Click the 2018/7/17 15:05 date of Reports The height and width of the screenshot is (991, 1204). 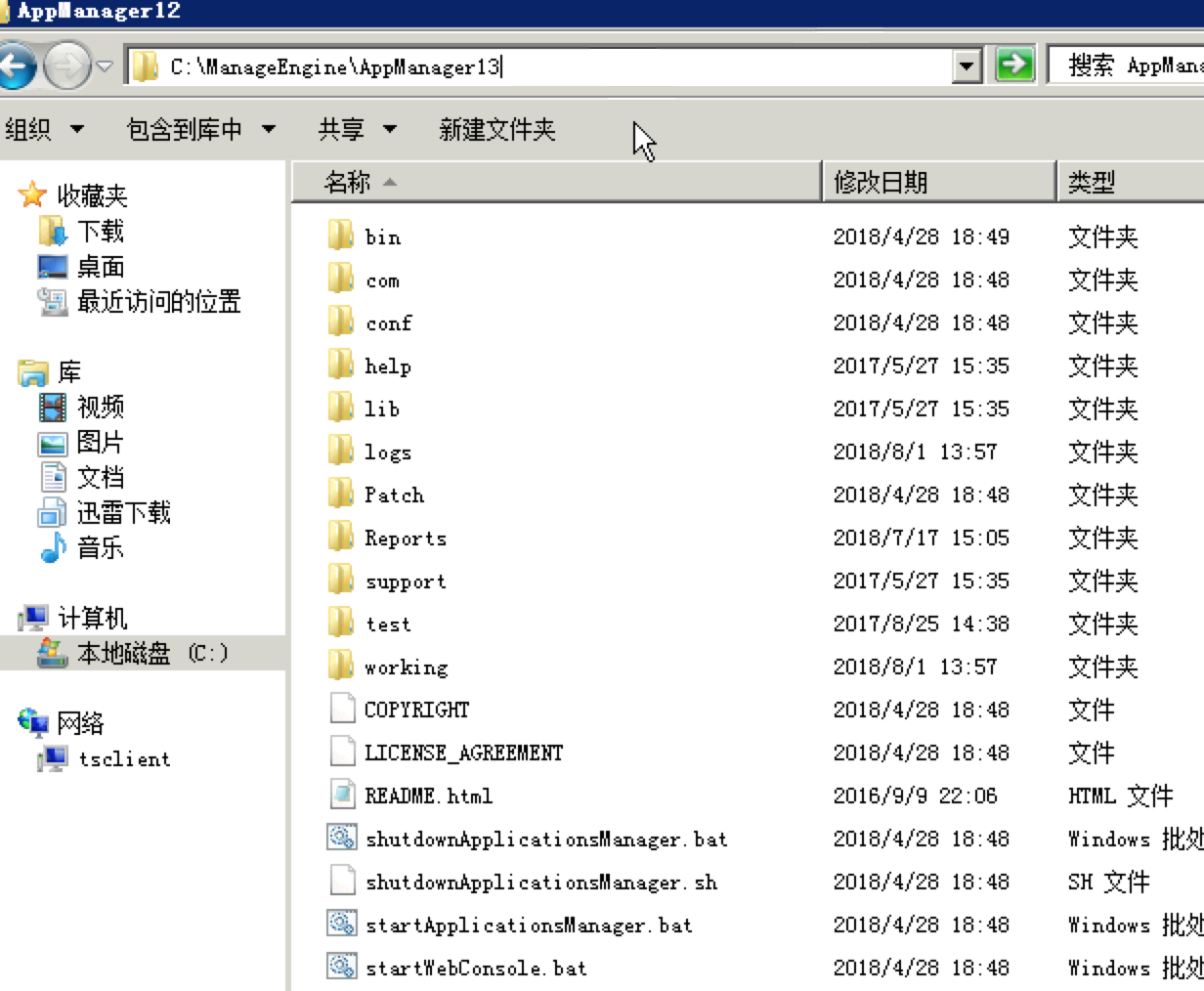coord(921,539)
